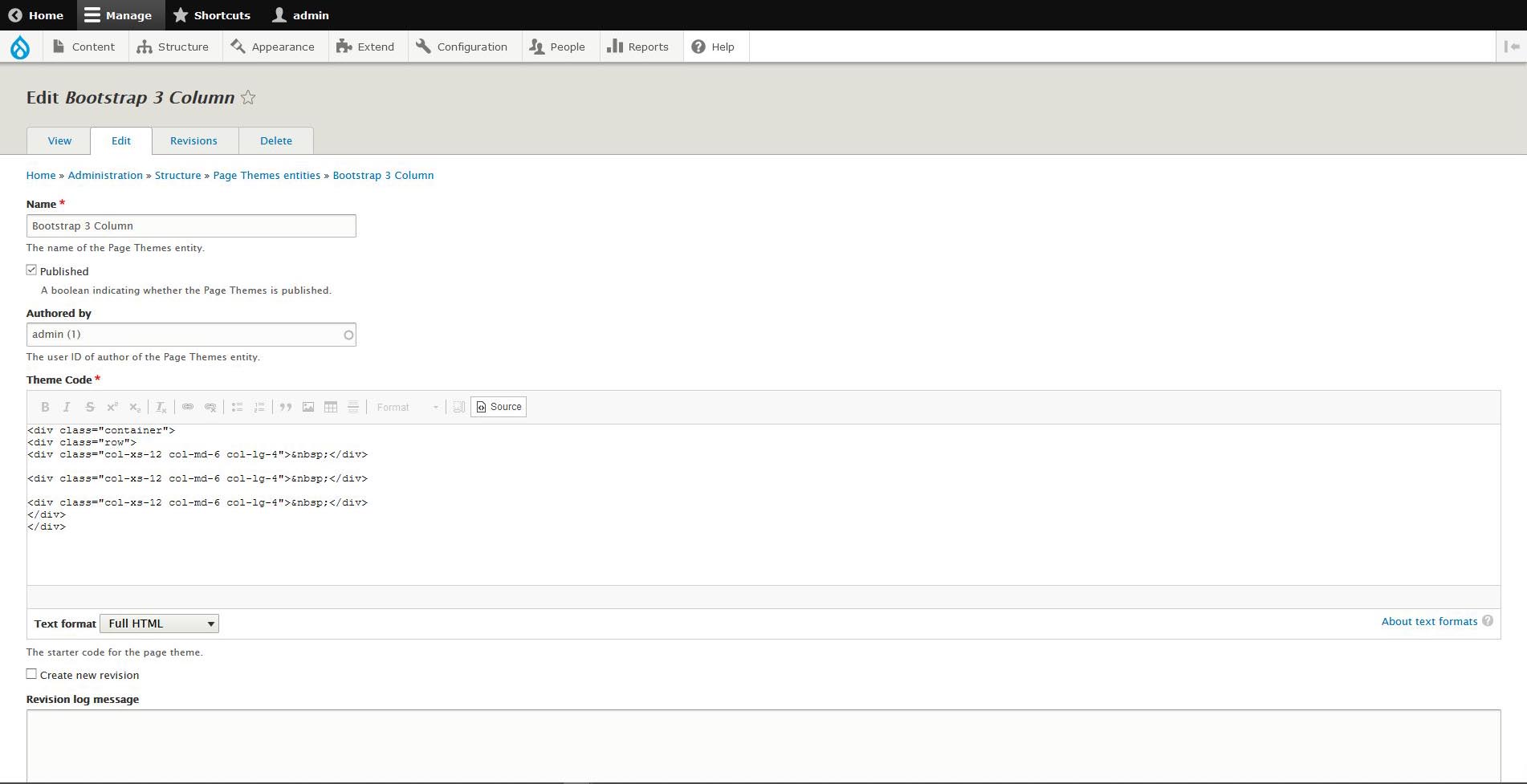Select the Edit tab

121,140
